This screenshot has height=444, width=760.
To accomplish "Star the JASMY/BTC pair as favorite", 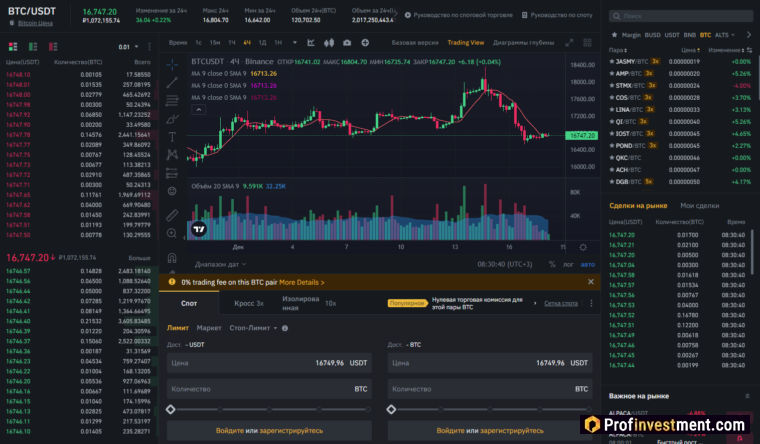I will click(x=612, y=62).
